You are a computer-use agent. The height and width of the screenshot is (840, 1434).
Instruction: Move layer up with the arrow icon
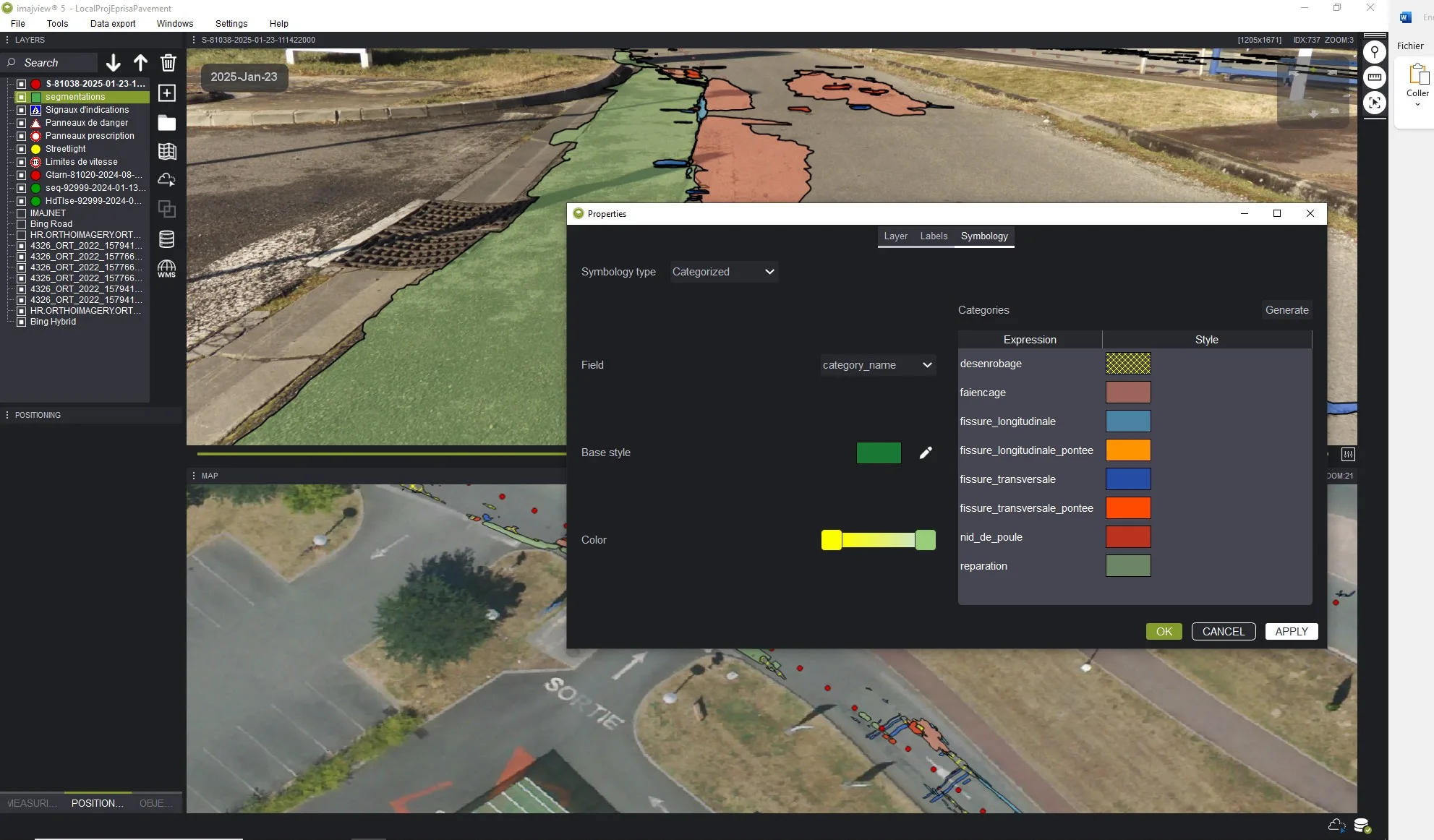point(140,63)
